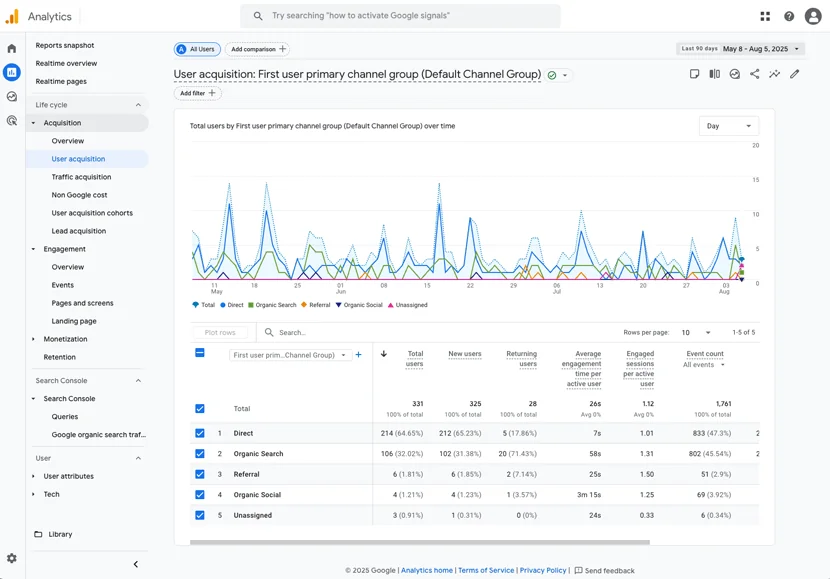Image resolution: width=830 pixels, height=579 pixels.
Task: Open the Edit comparisons icon
Action: click(x=714, y=74)
